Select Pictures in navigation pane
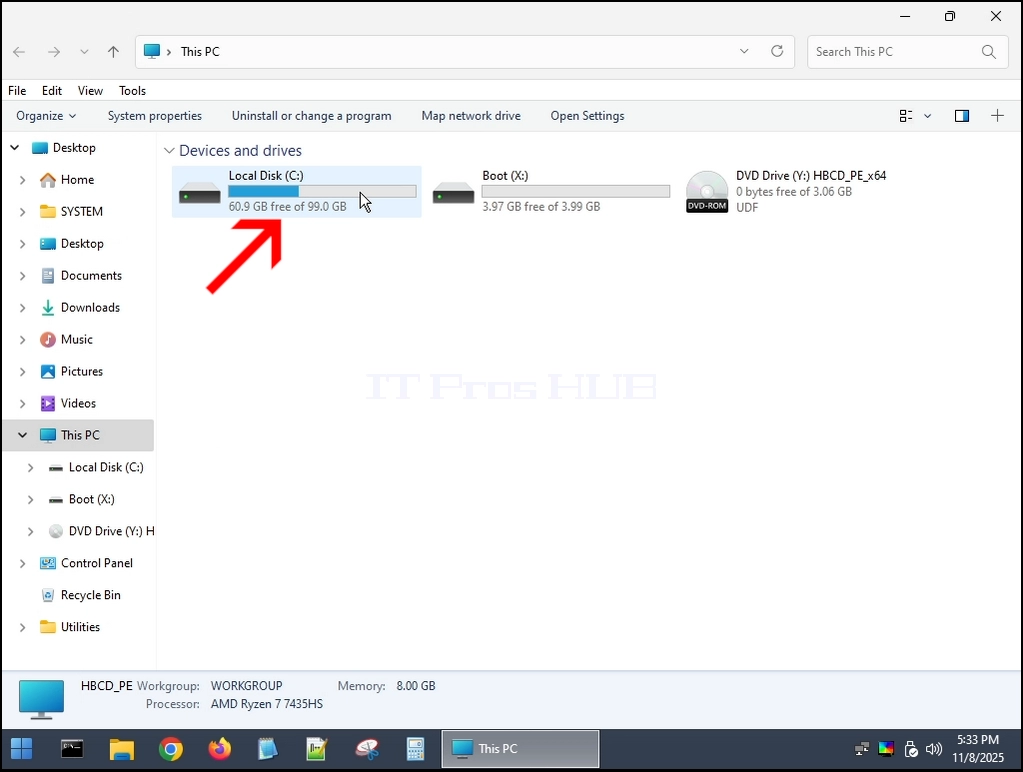This screenshot has height=772, width=1023. [82, 371]
